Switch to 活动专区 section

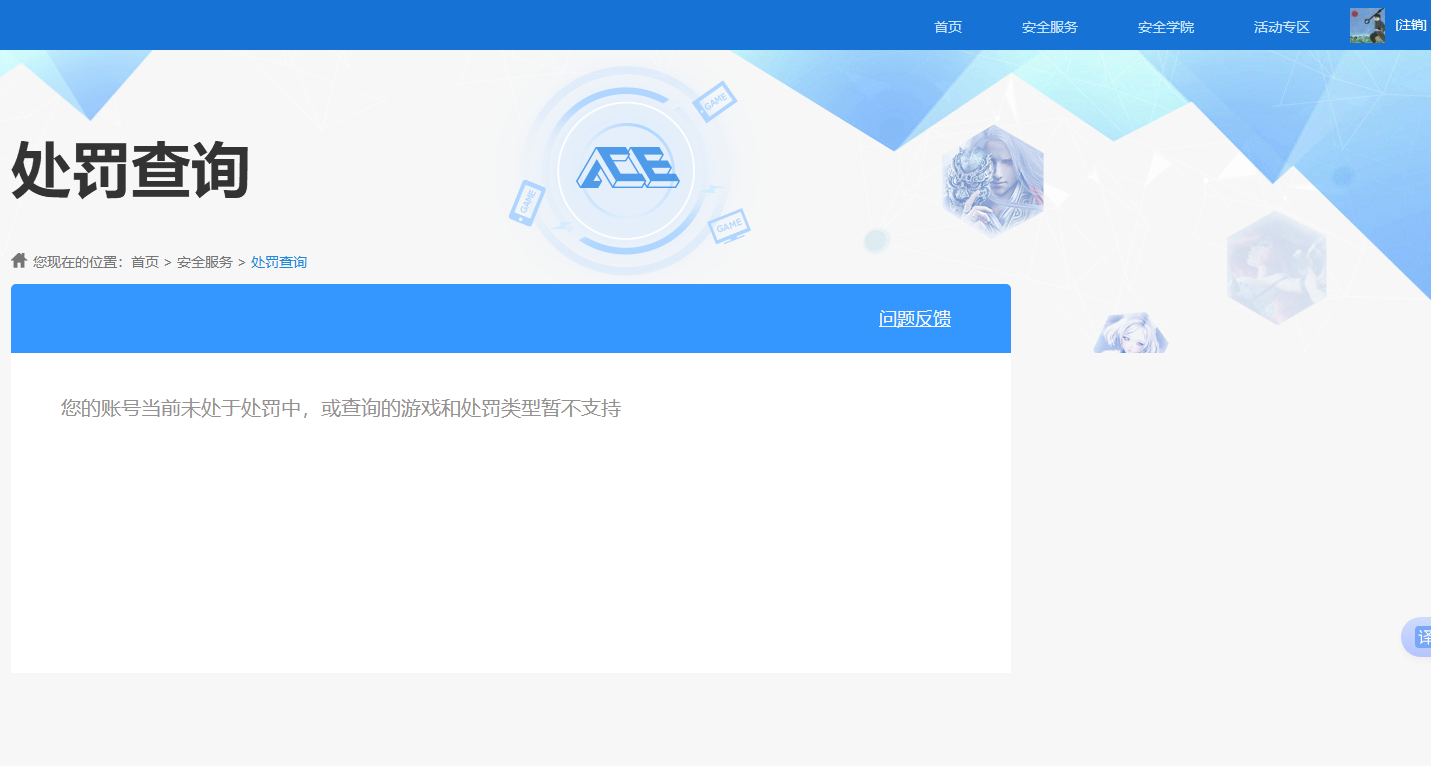pyautogui.click(x=1280, y=27)
